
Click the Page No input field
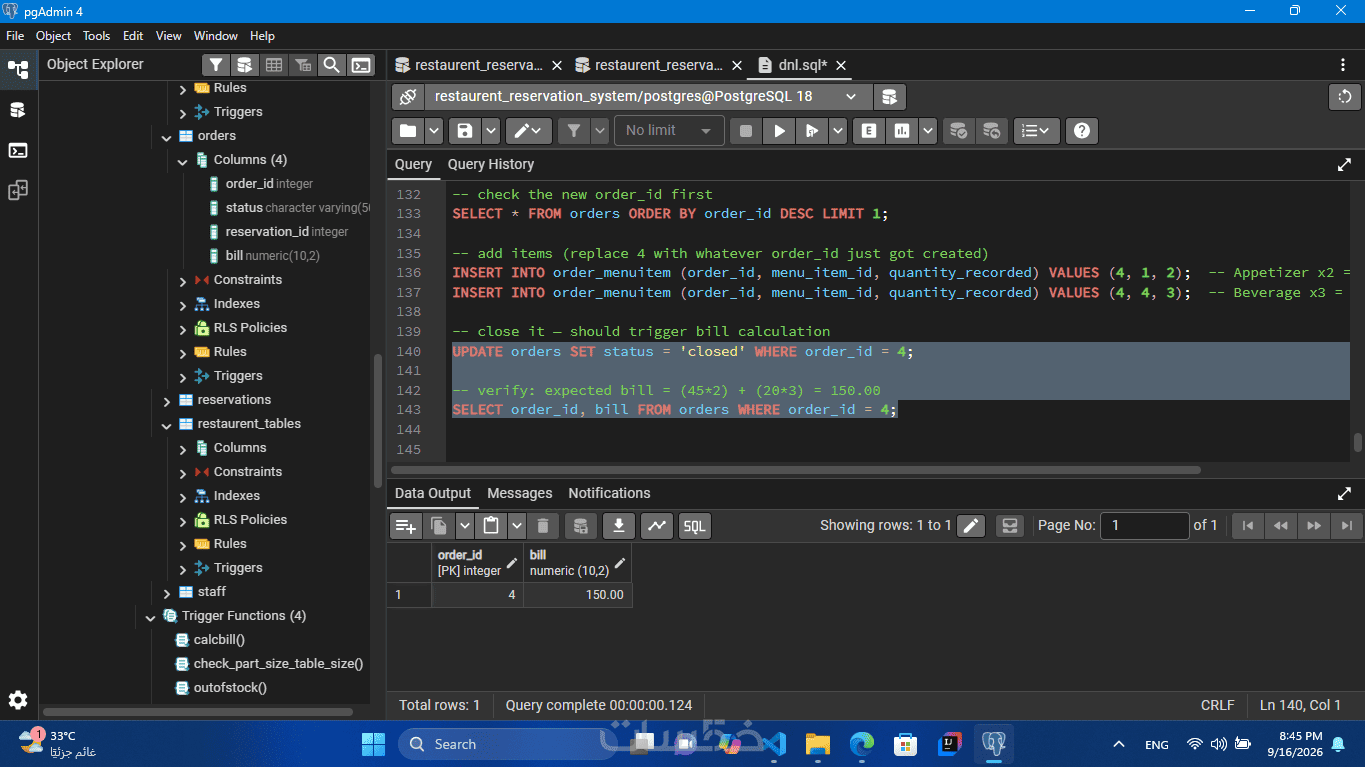(x=1144, y=525)
